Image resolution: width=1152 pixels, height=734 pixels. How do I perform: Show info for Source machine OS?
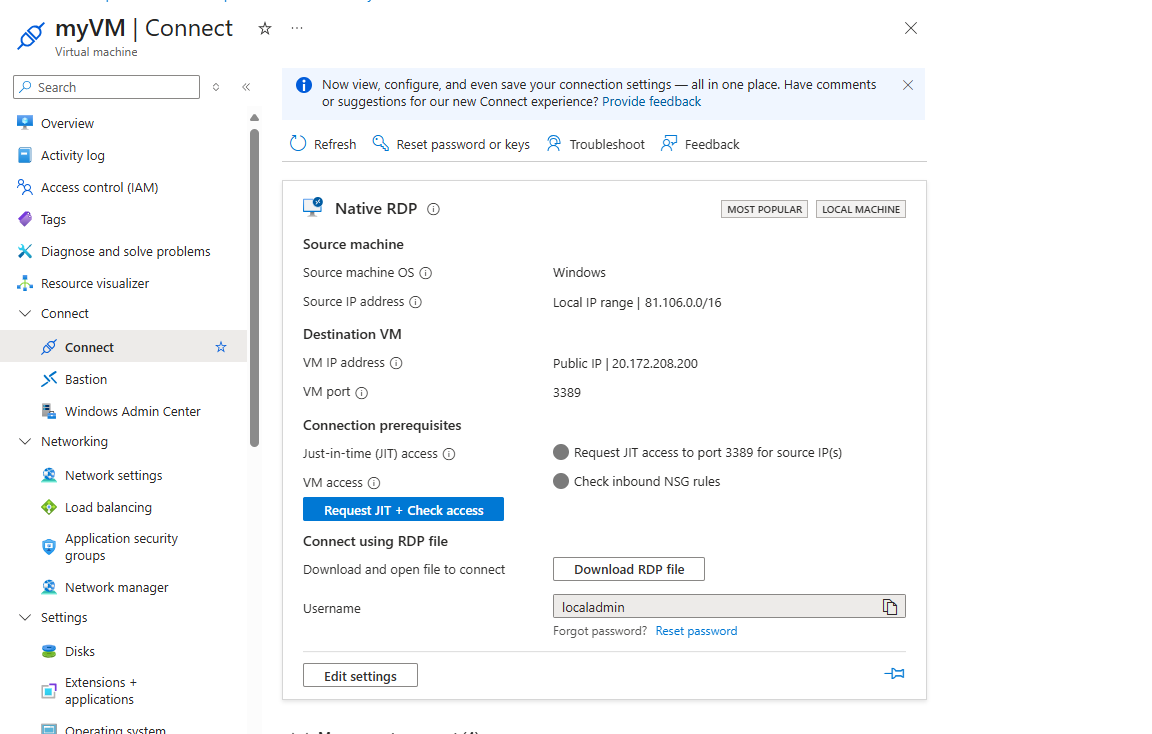[x=425, y=273]
